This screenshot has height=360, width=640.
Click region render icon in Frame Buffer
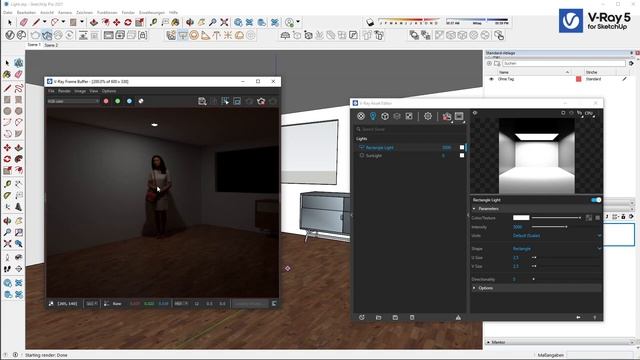237,101
